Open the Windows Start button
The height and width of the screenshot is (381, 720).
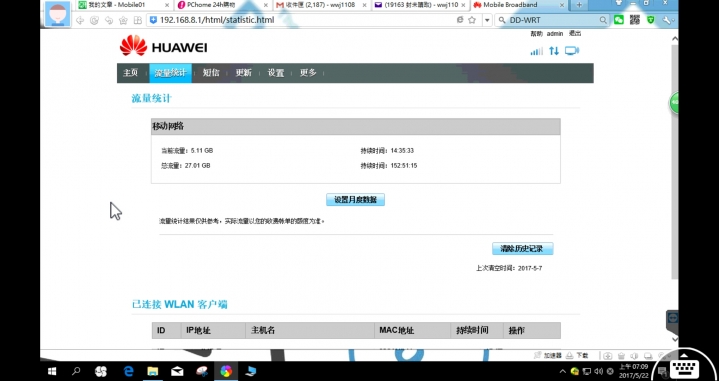point(52,371)
